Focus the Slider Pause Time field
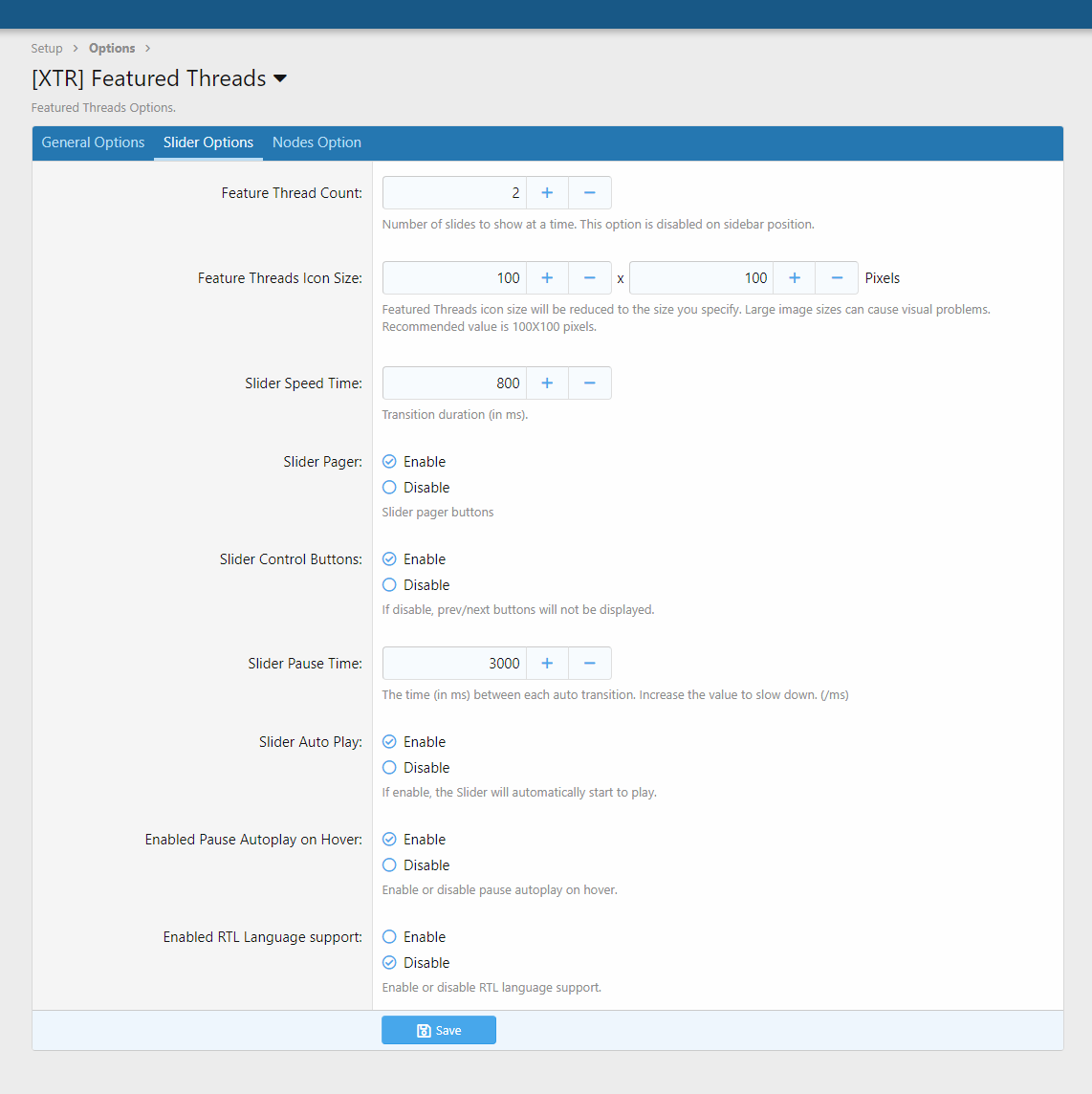Image resolution: width=1092 pixels, height=1094 pixels. (454, 663)
